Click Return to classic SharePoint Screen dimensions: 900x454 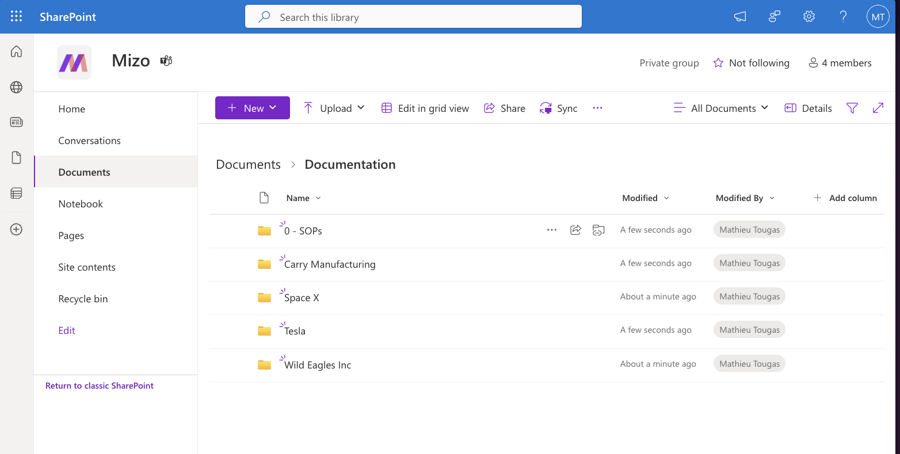(x=99, y=386)
